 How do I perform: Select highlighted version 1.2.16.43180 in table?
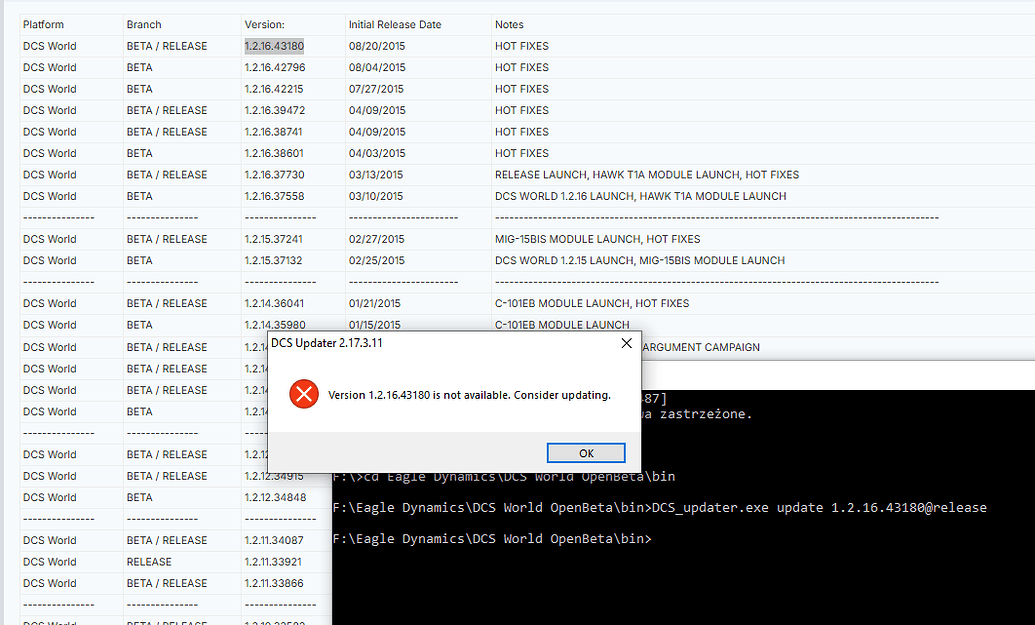click(275, 46)
